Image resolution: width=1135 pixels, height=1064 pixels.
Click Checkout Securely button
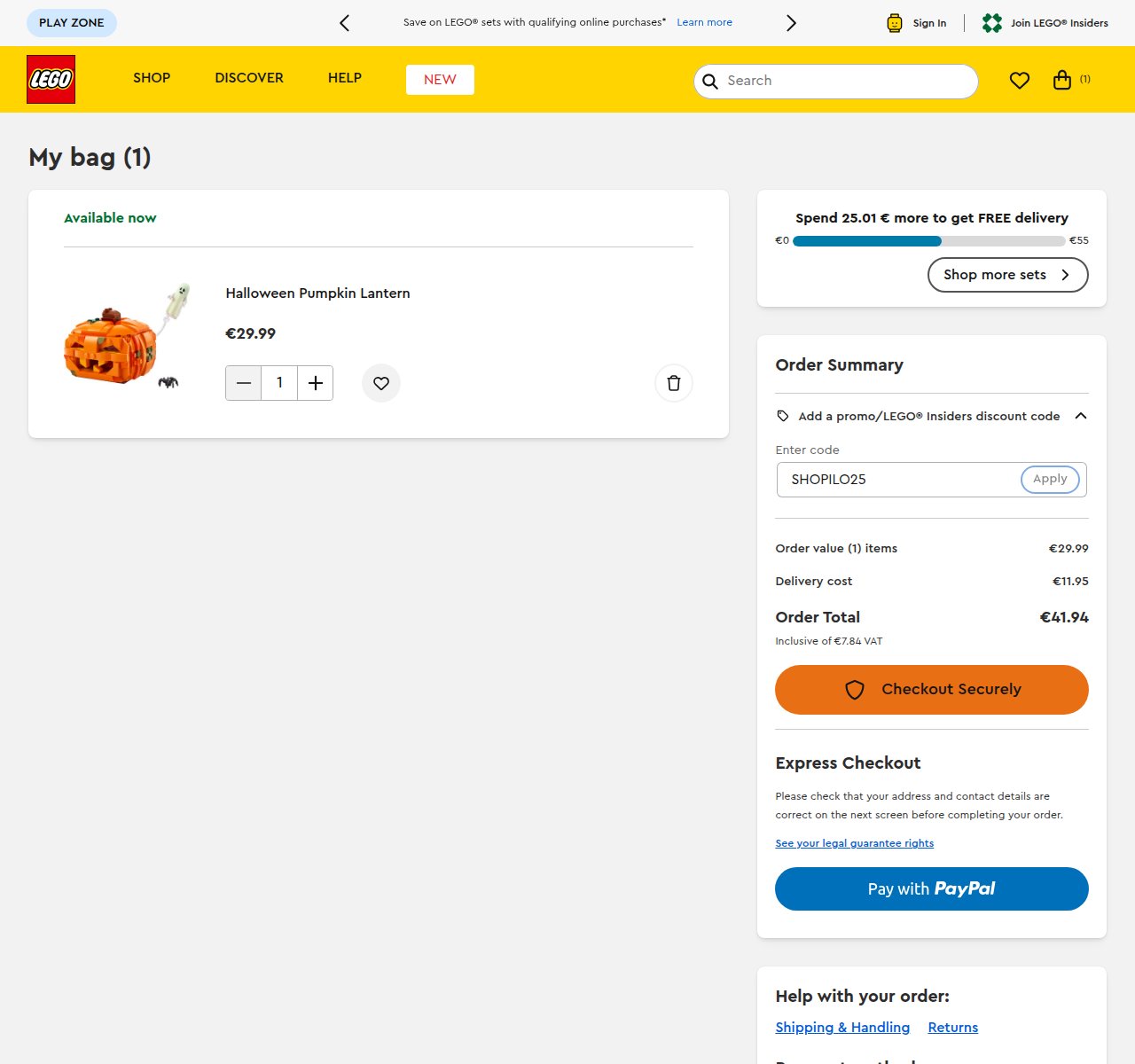[932, 690]
